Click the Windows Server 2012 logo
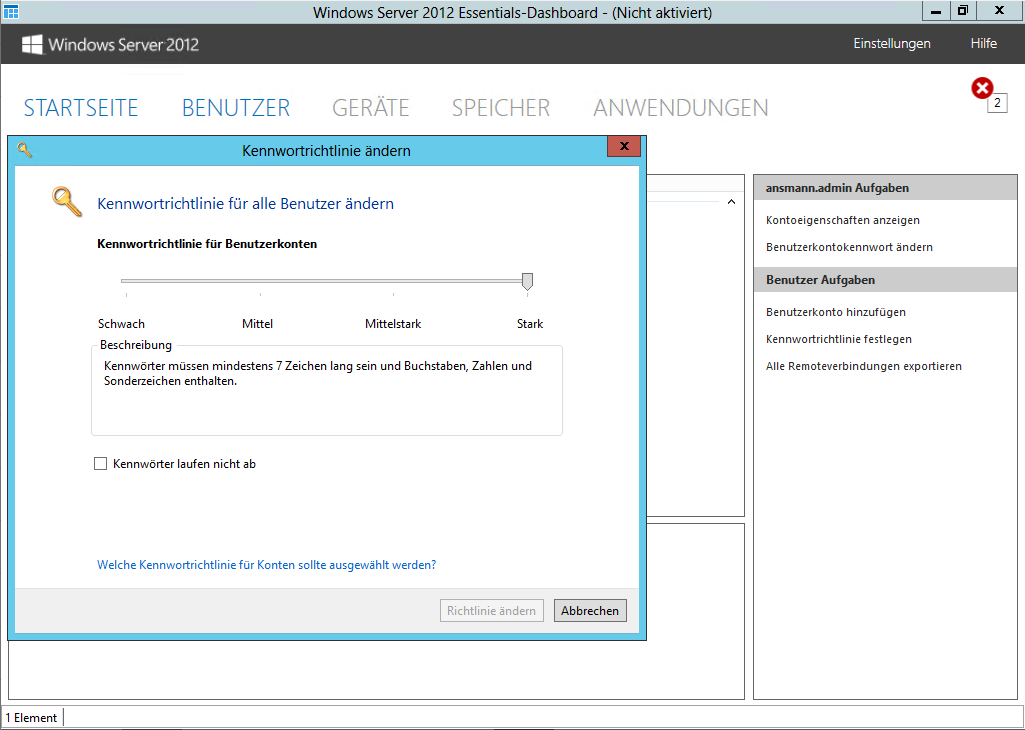The width and height of the screenshot is (1025, 730). [x=110, y=44]
